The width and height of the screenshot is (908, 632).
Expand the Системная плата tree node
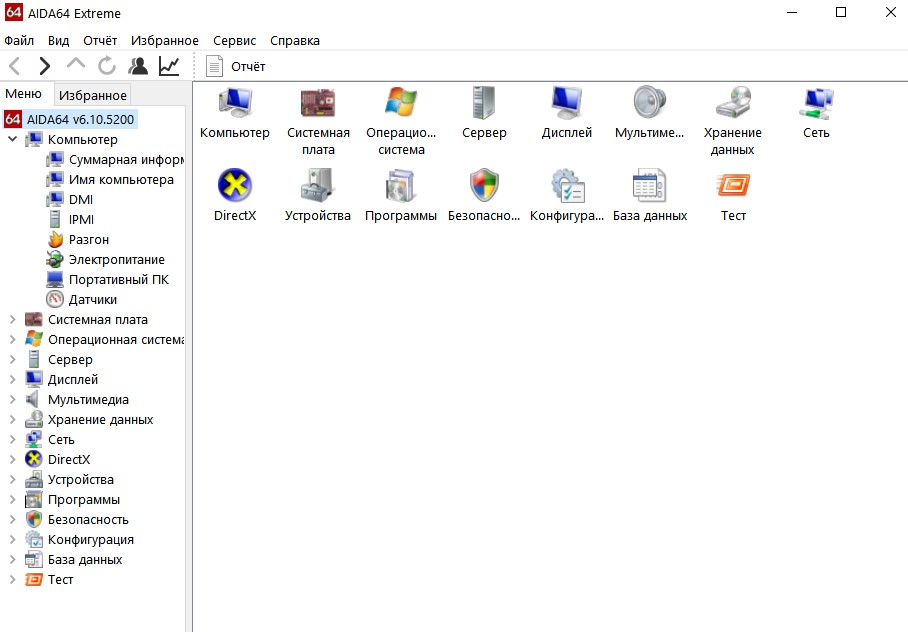[12, 320]
